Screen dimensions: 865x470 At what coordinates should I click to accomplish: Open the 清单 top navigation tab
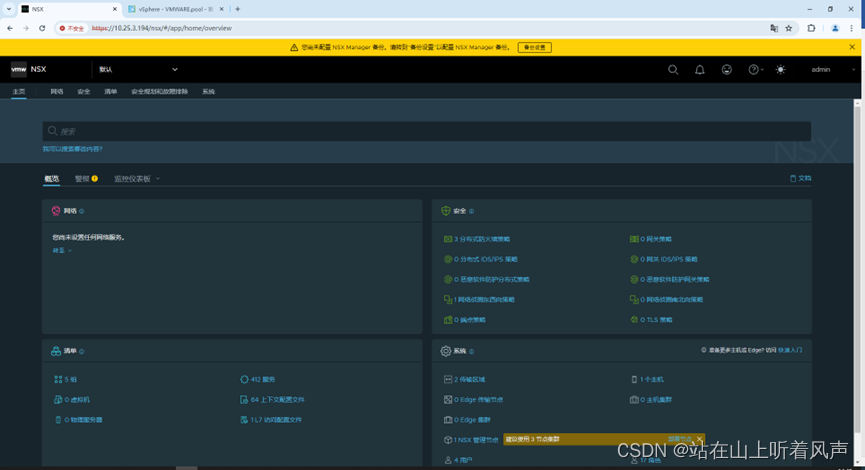(x=111, y=92)
